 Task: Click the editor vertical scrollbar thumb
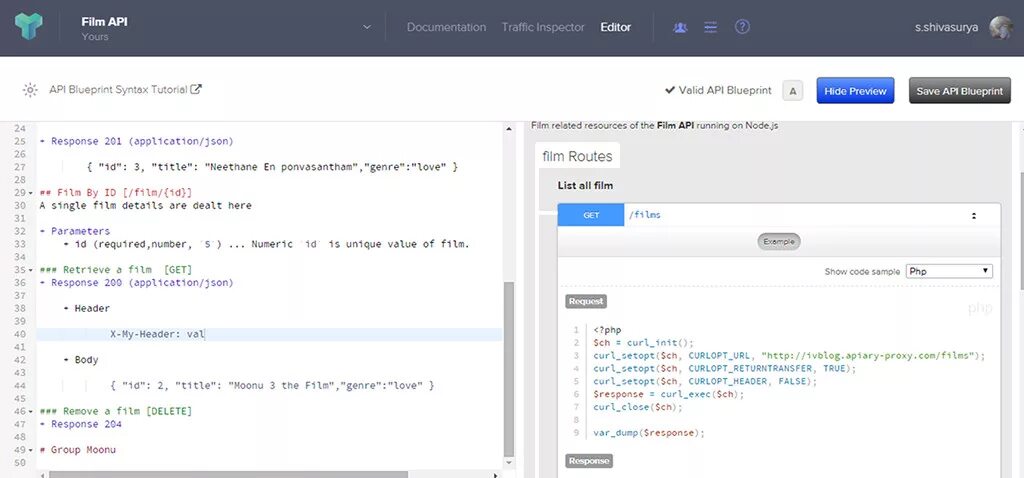[x=509, y=370]
